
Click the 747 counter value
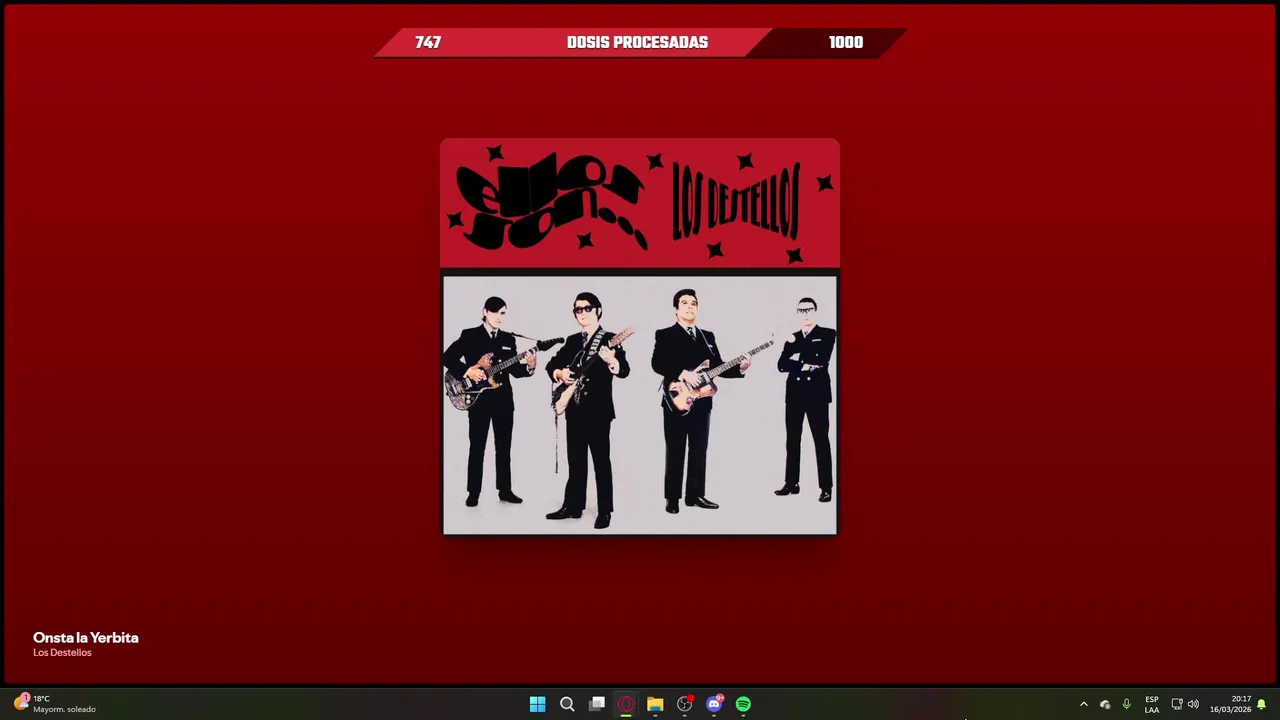tap(428, 43)
